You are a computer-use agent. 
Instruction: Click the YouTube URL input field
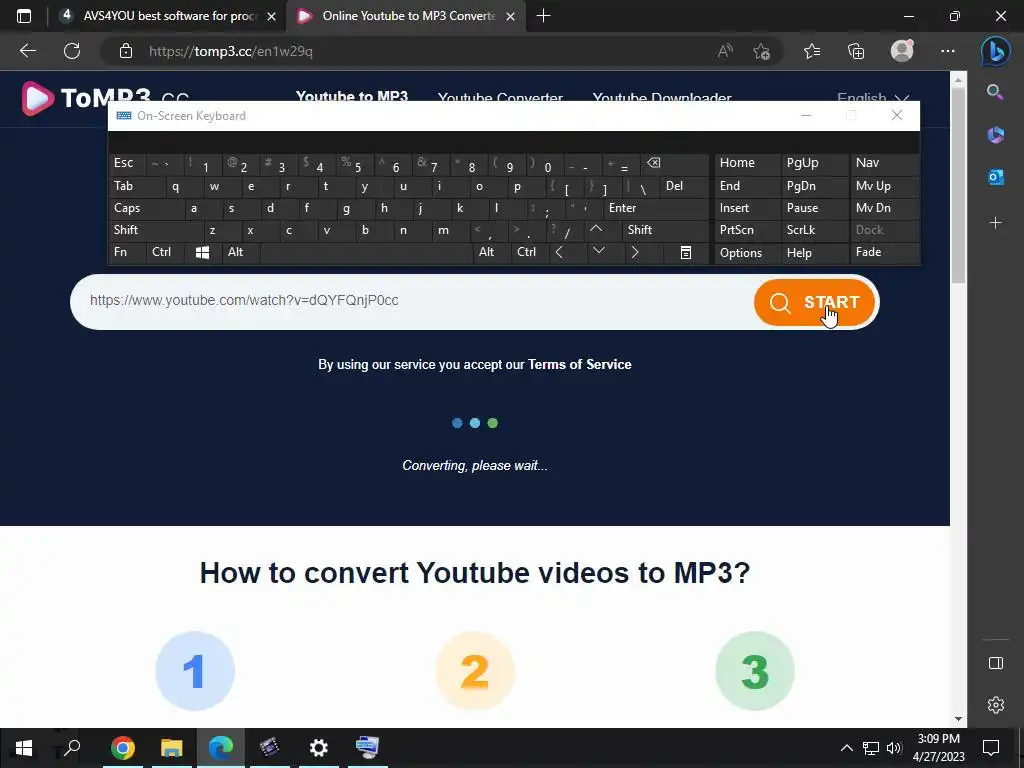click(411, 301)
